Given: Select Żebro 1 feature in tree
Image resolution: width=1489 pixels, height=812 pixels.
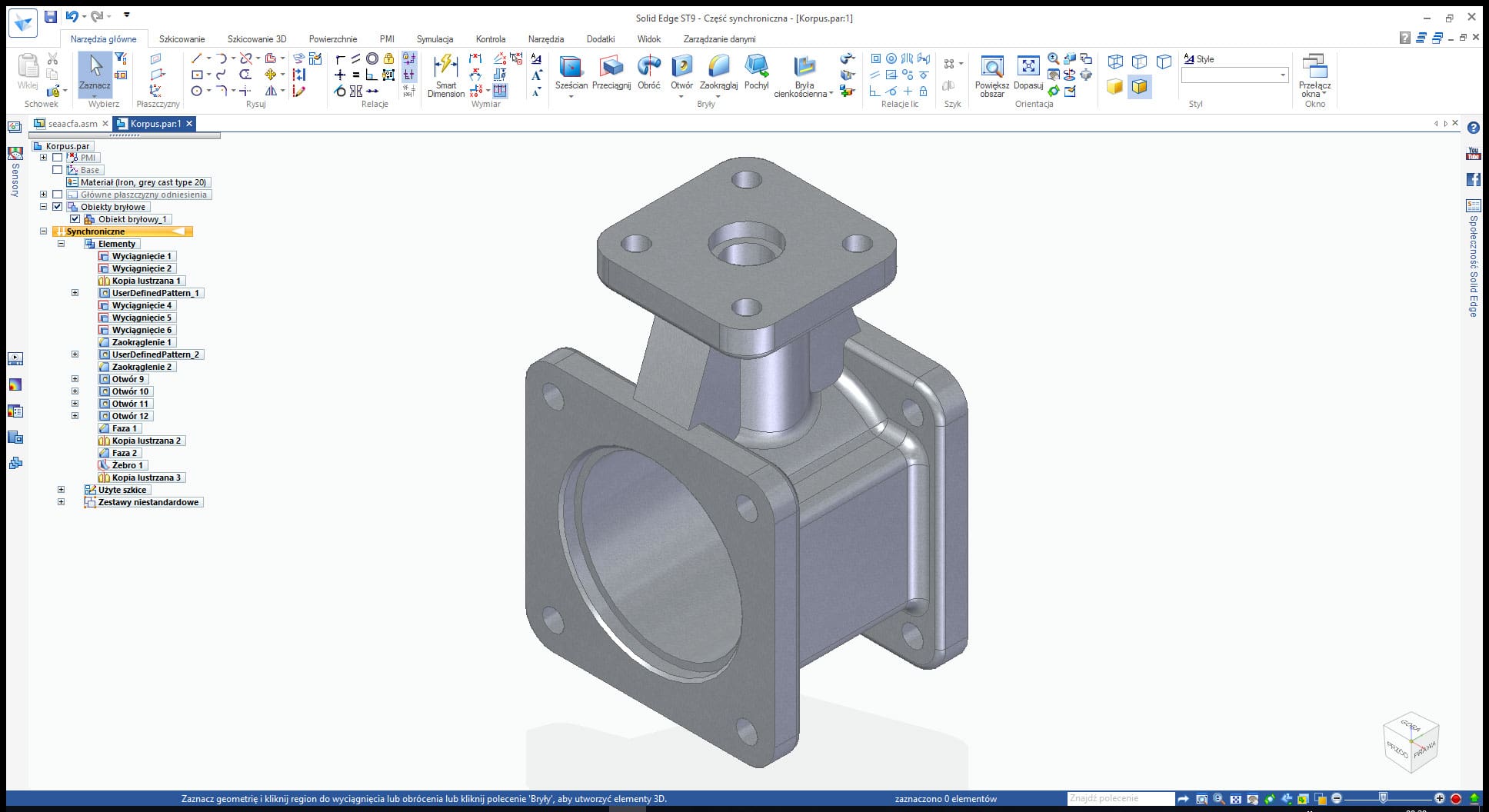Looking at the screenshot, I should coord(127,465).
